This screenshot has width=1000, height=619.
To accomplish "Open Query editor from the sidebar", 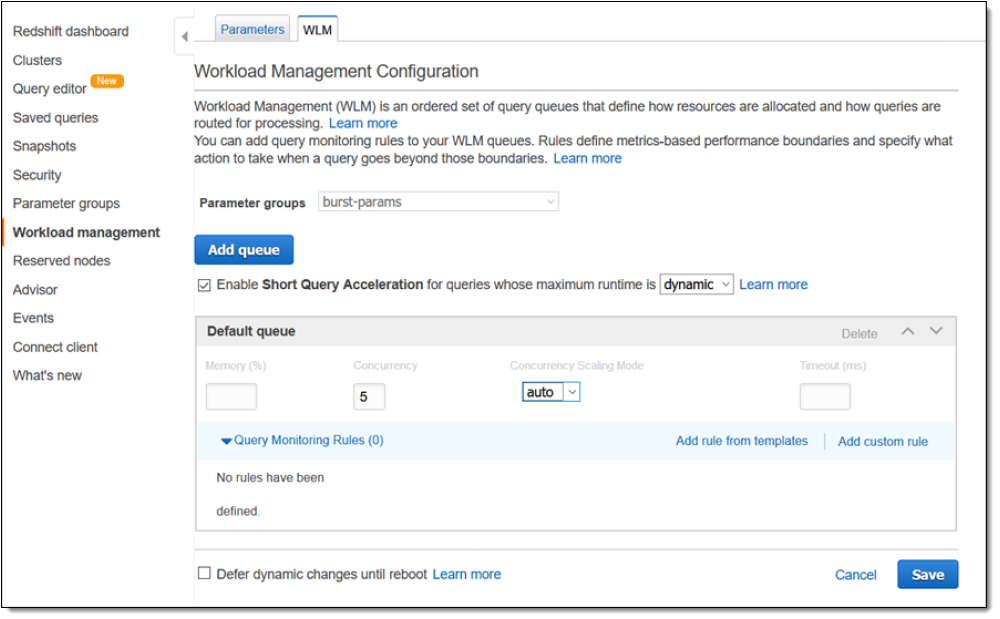I will 50,89.
